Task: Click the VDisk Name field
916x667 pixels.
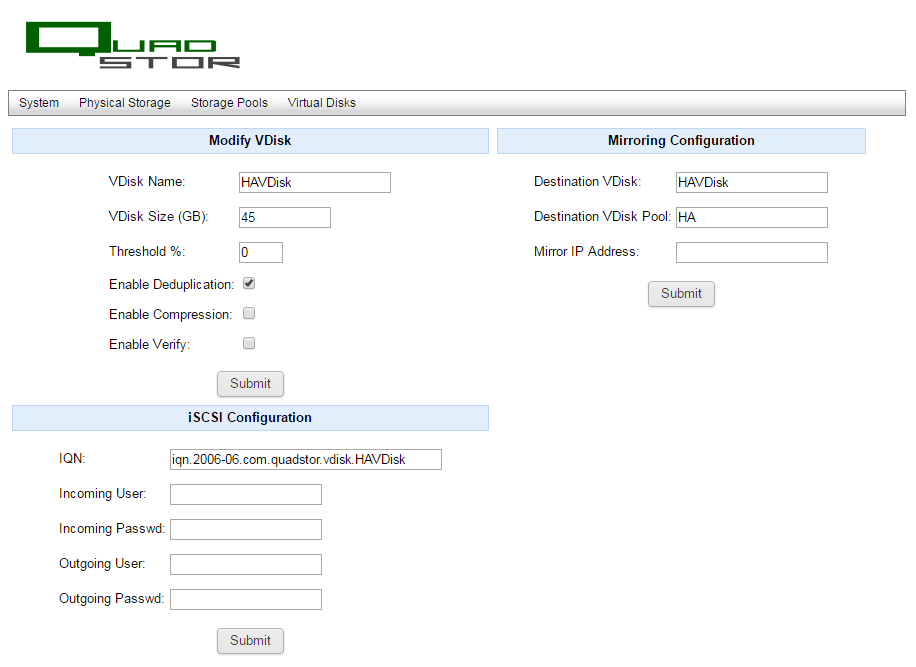Action: pyautogui.click(x=315, y=182)
